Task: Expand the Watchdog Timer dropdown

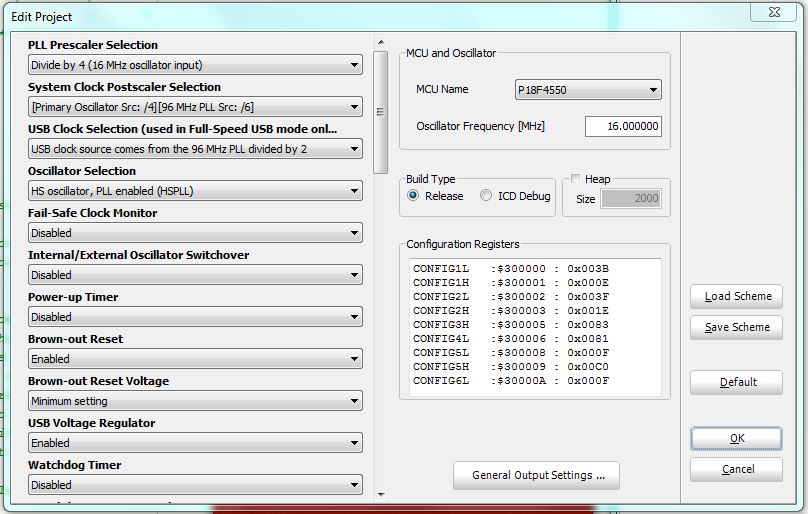Action: pos(195,485)
